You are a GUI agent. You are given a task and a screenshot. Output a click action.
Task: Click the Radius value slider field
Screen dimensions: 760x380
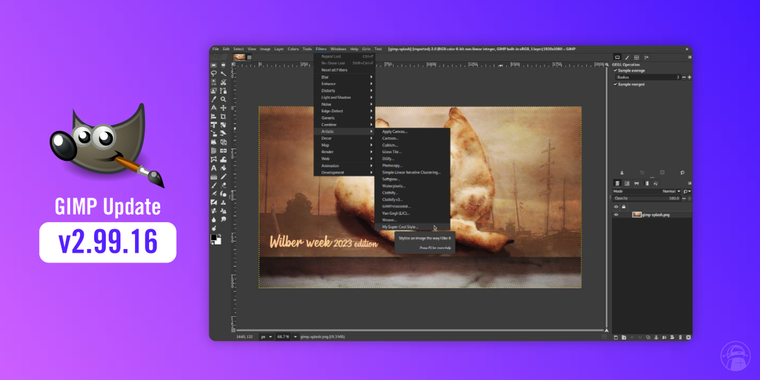pyautogui.click(x=648, y=77)
